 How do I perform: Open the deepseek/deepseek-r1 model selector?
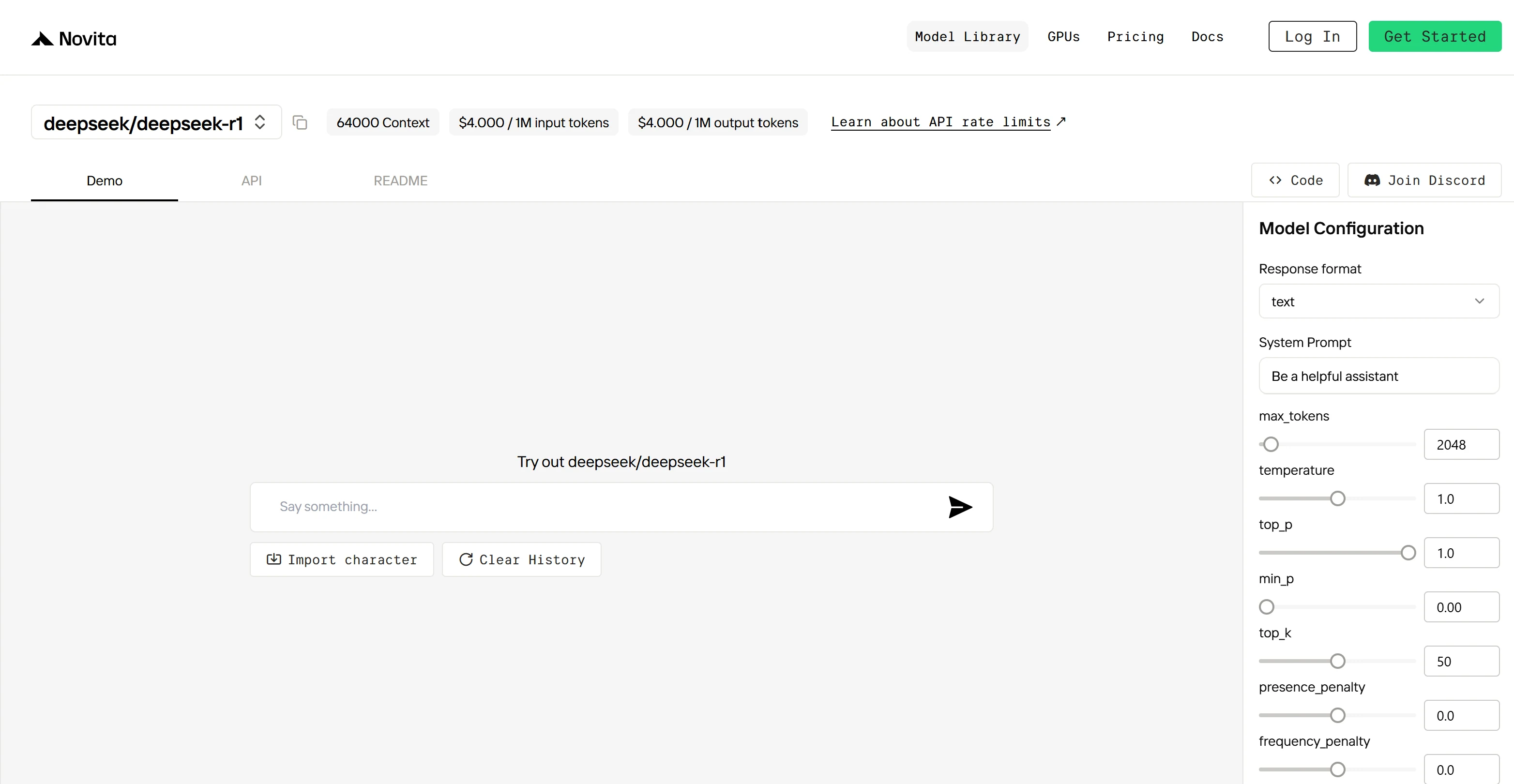coord(156,122)
